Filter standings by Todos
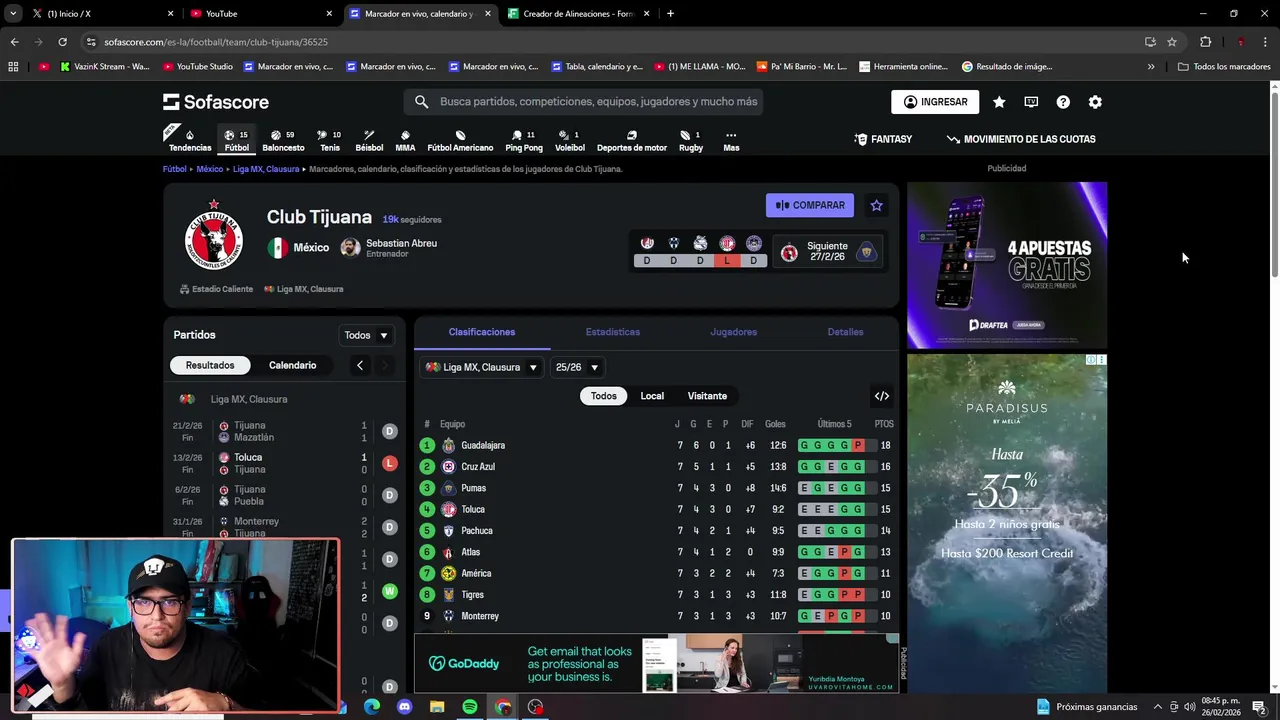Screen dimensions: 1280x720 604,396
